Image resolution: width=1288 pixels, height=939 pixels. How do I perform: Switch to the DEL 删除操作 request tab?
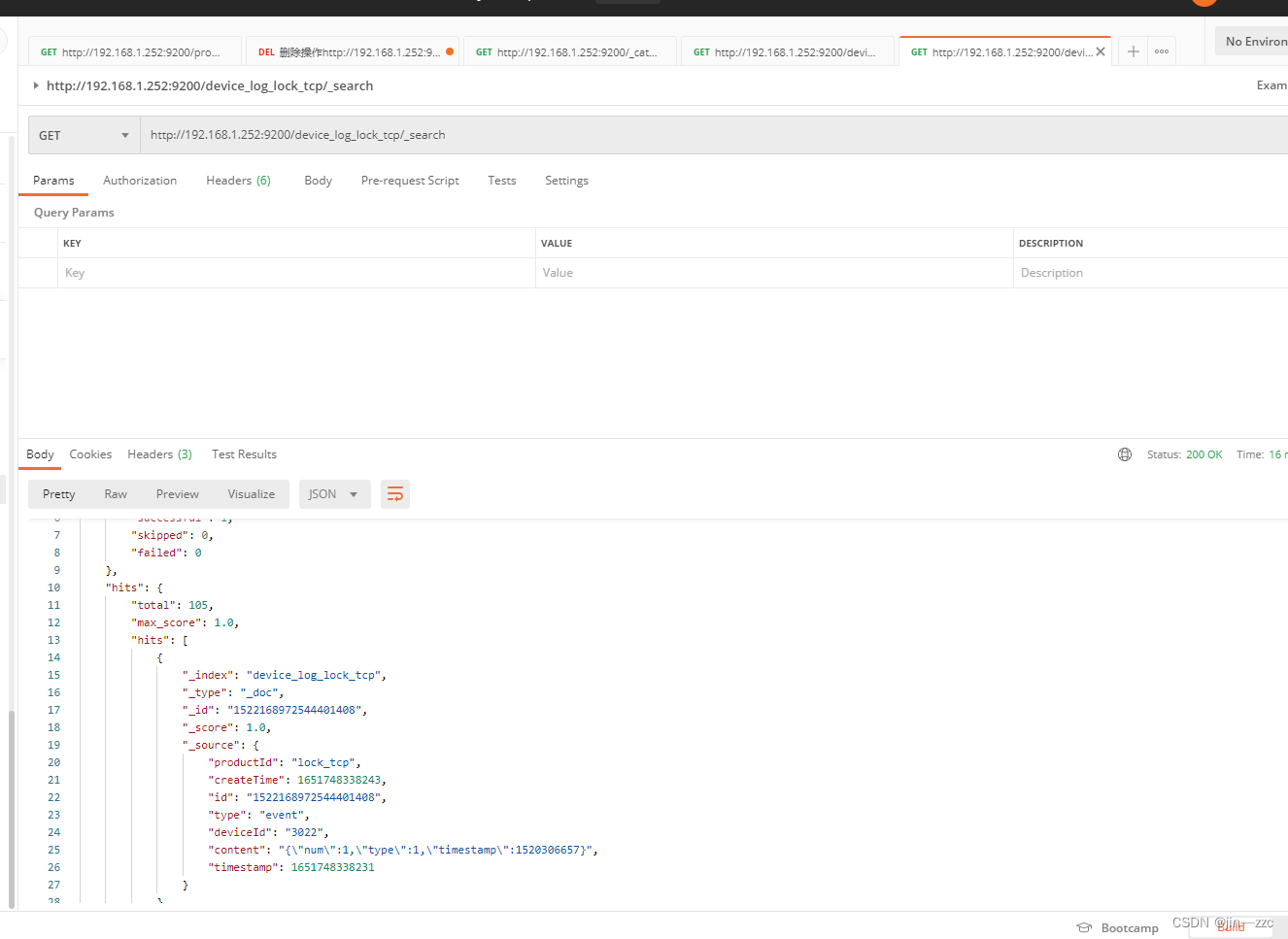351,52
